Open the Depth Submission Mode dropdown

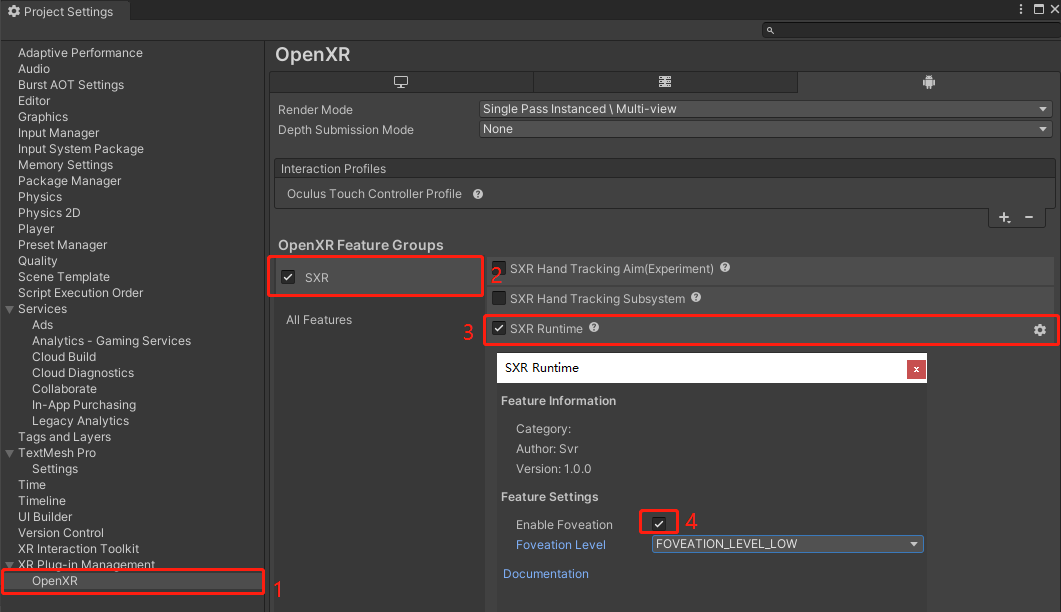click(765, 129)
